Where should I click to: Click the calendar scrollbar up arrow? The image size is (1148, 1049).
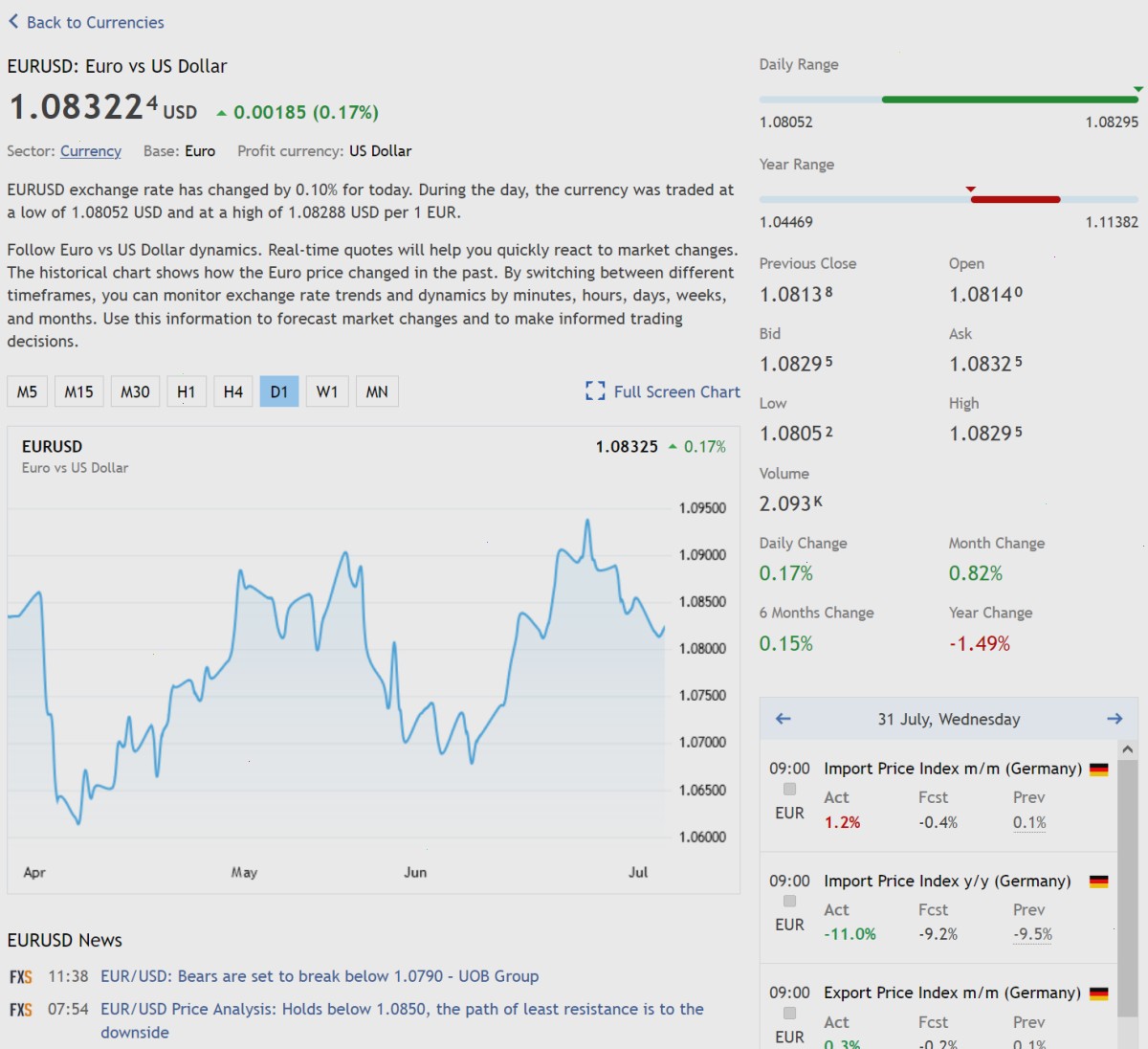(x=1128, y=749)
